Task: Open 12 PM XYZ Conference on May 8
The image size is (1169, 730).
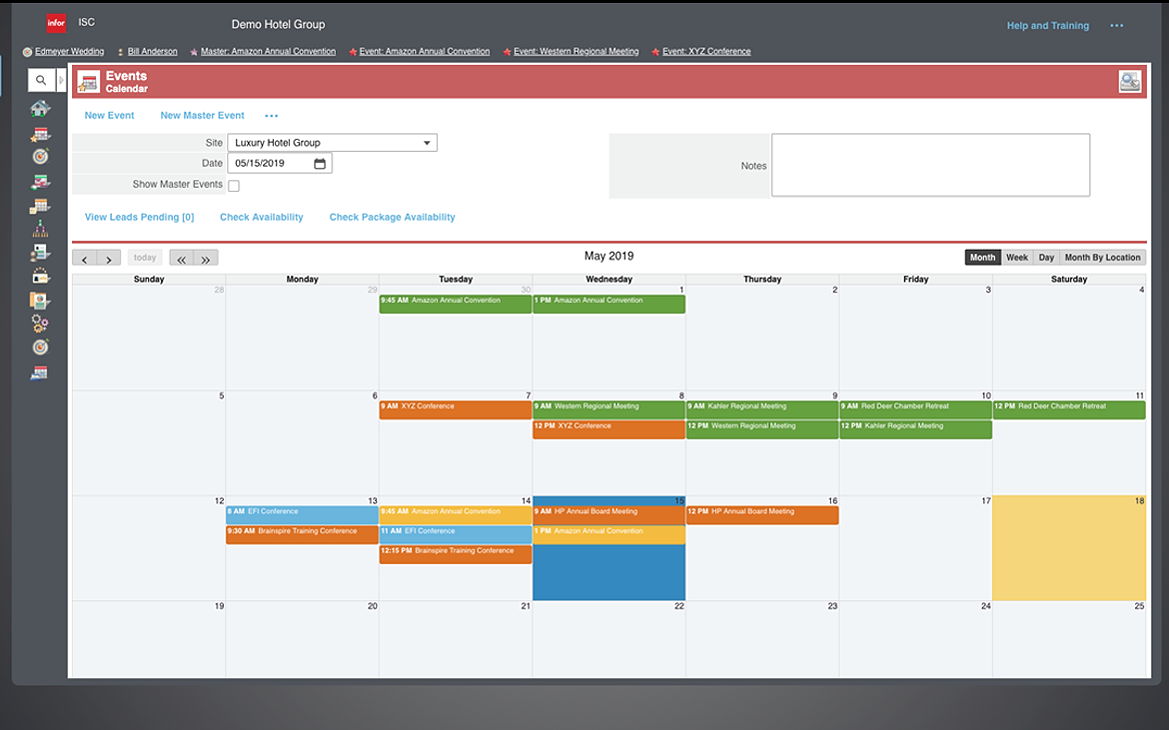Action: [609, 429]
